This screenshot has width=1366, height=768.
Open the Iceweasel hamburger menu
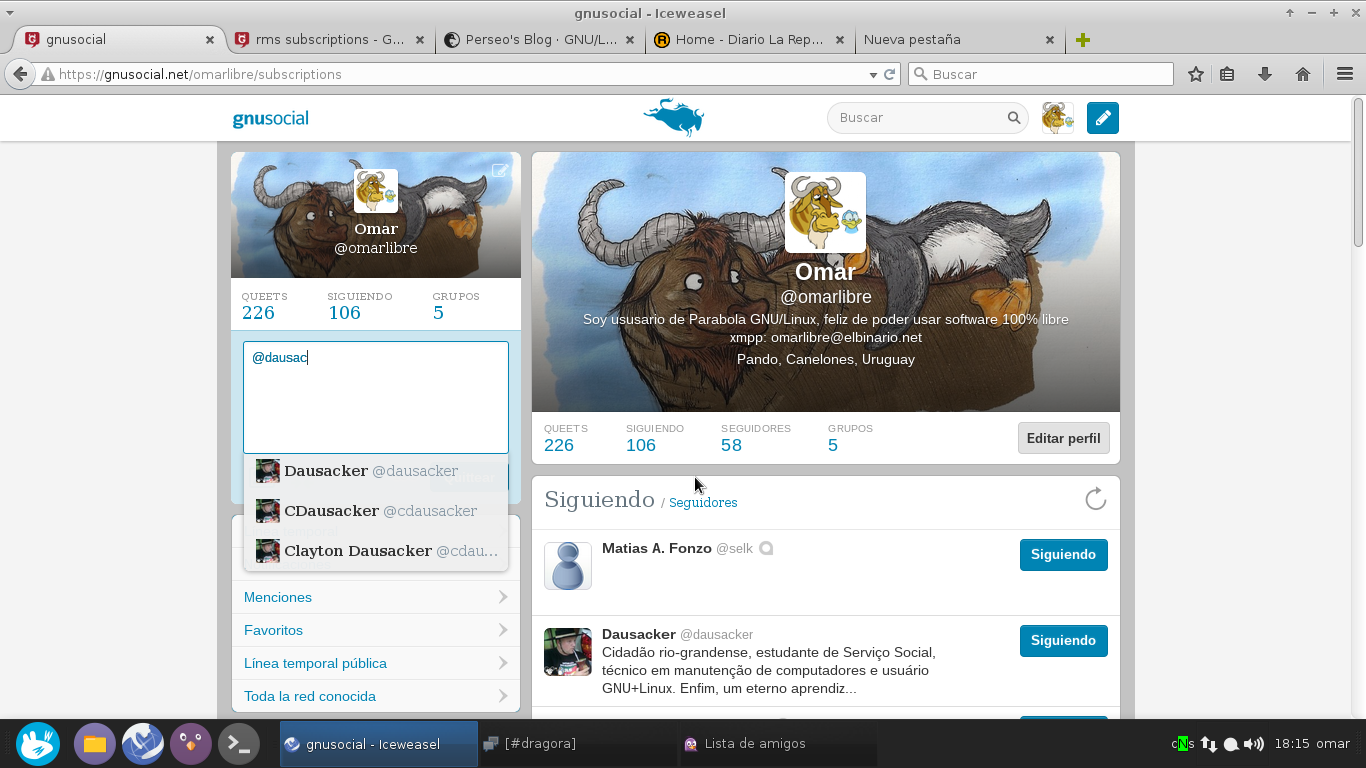coord(1345,74)
